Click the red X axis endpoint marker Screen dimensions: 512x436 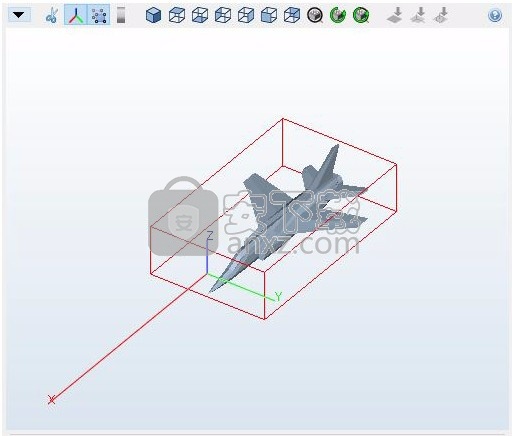[51, 399]
